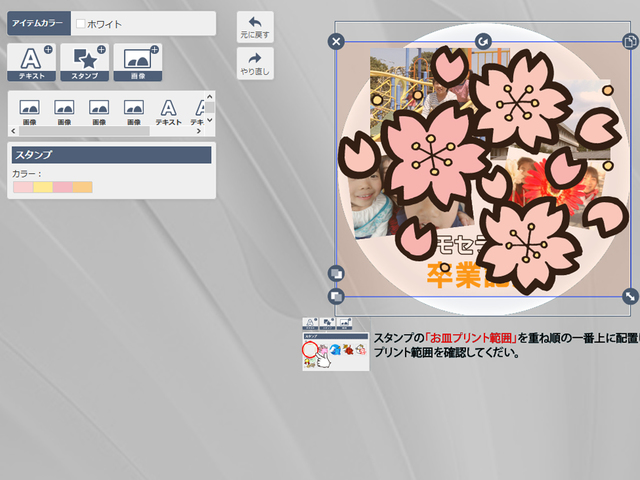Click the layer list's up arrow

click(209, 97)
